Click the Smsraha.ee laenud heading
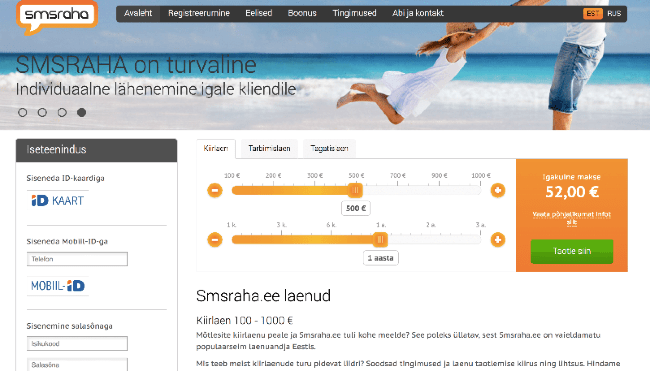650x371 pixels. pyautogui.click(x=263, y=296)
